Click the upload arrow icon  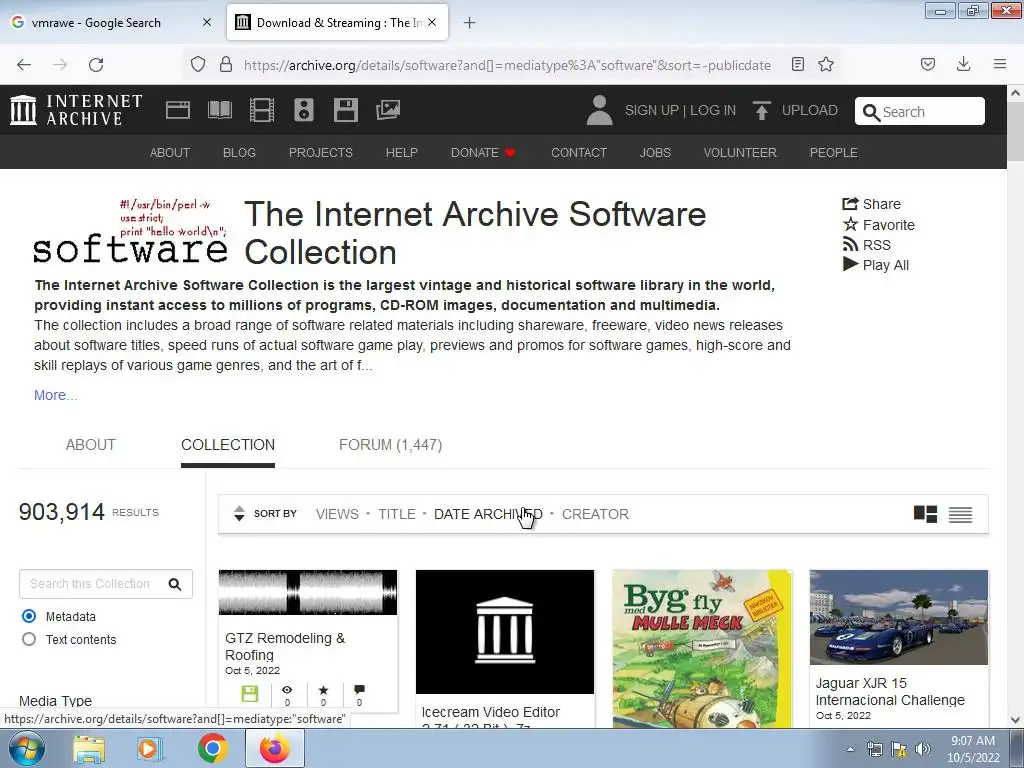pyautogui.click(x=761, y=110)
